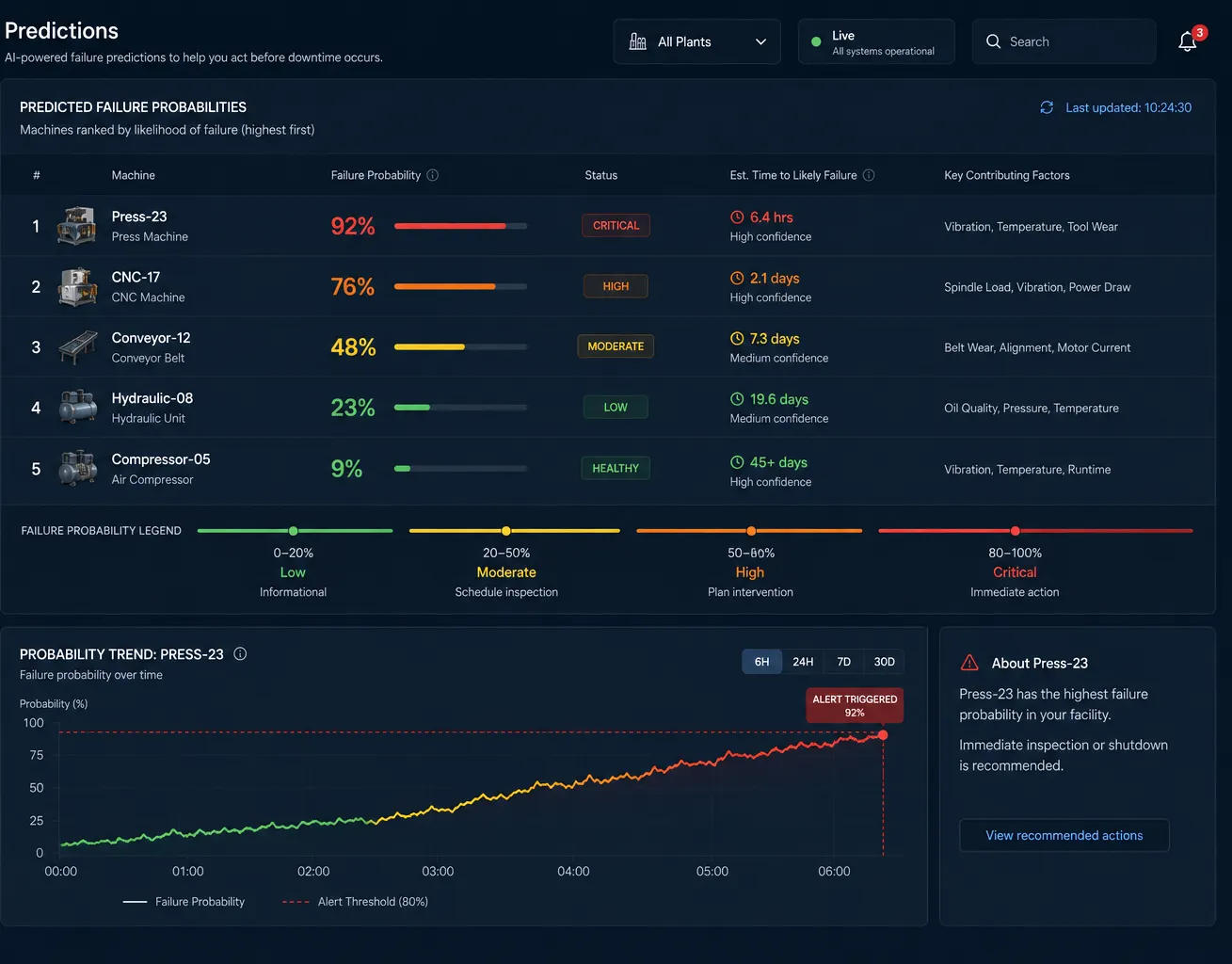Screen dimensions: 1232x964
Task: Open the CNC-17 machine thumbnail
Action: 77,286
